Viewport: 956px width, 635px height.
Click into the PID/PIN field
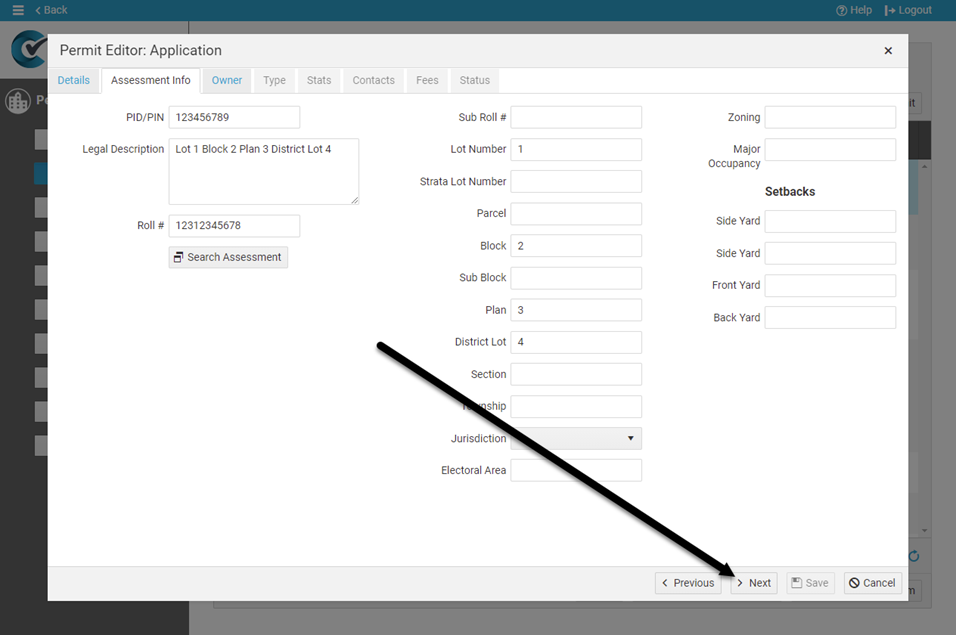234,117
